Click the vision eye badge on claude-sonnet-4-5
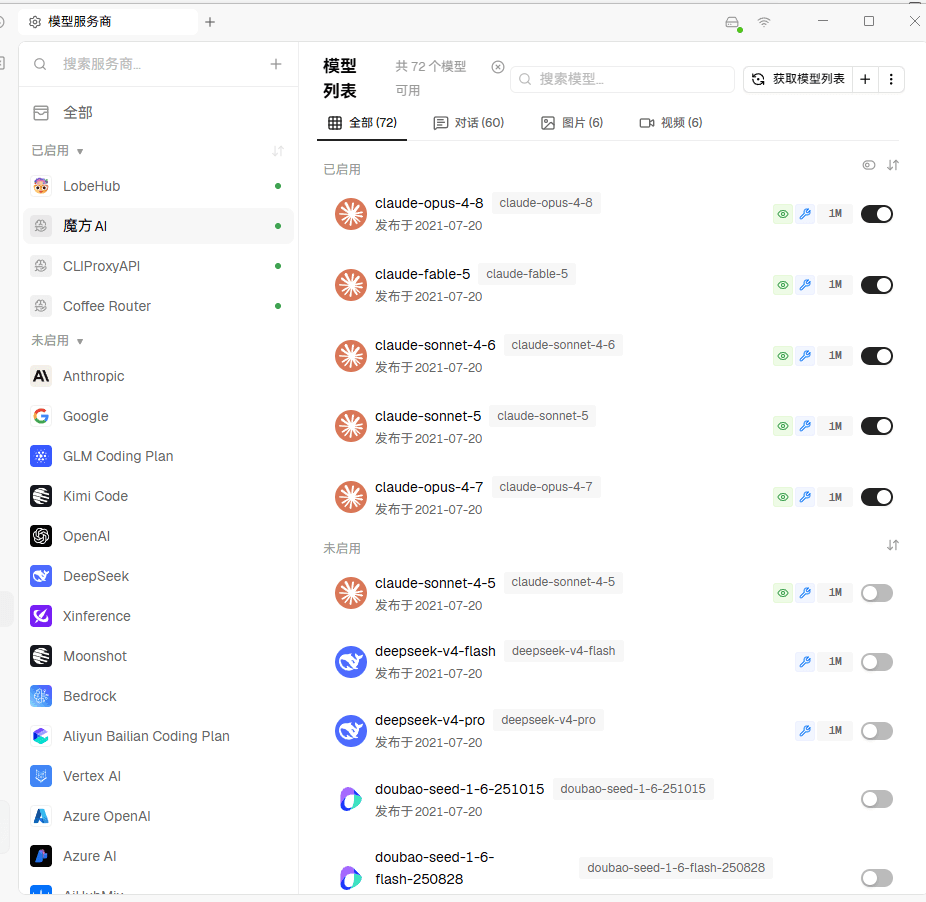This screenshot has width=926, height=902. tap(783, 592)
